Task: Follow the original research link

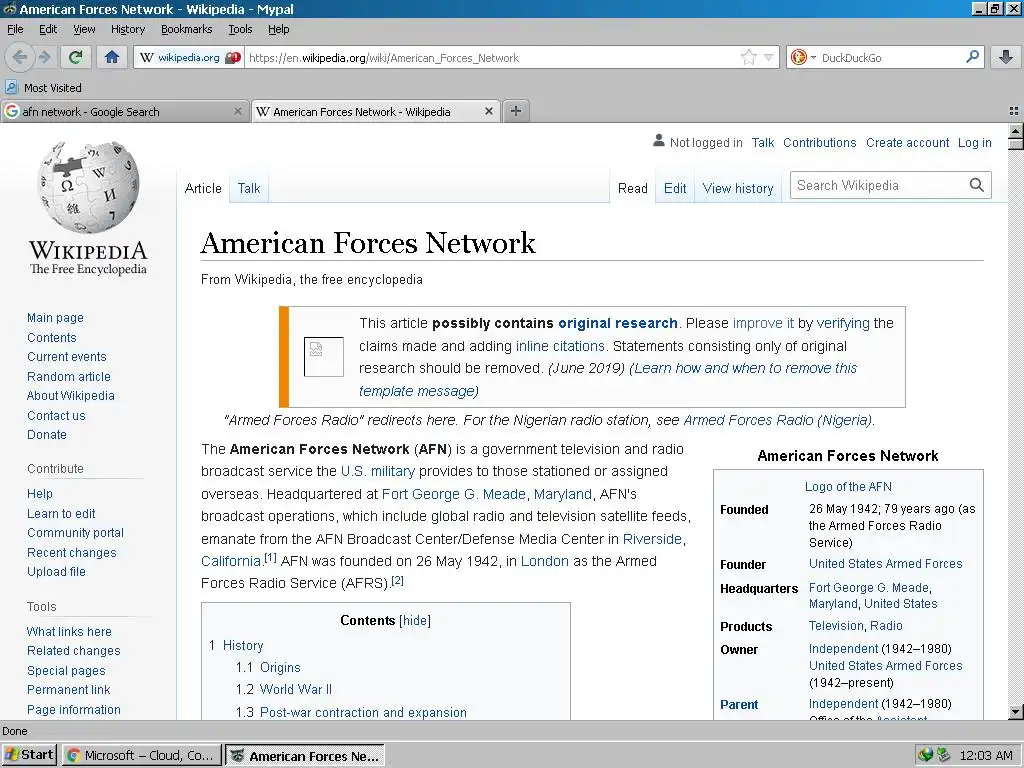Action: coord(618,323)
